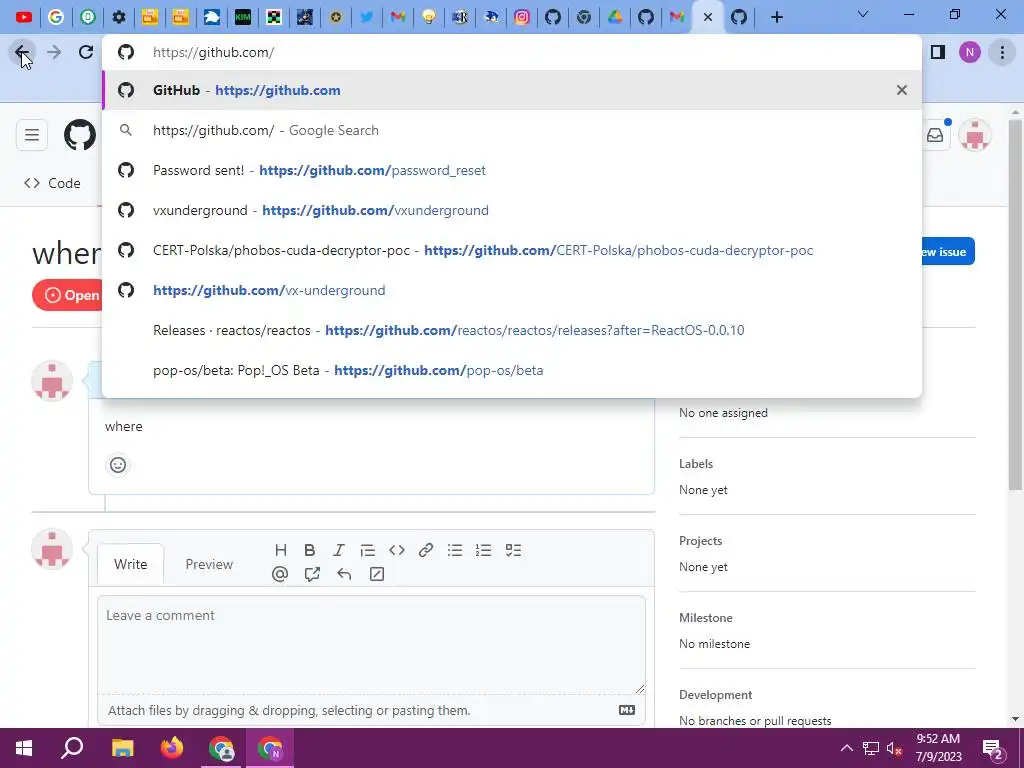Reference an issue or pull request
Image resolution: width=1024 pixels, height=768 pixels.
(312, 574)
